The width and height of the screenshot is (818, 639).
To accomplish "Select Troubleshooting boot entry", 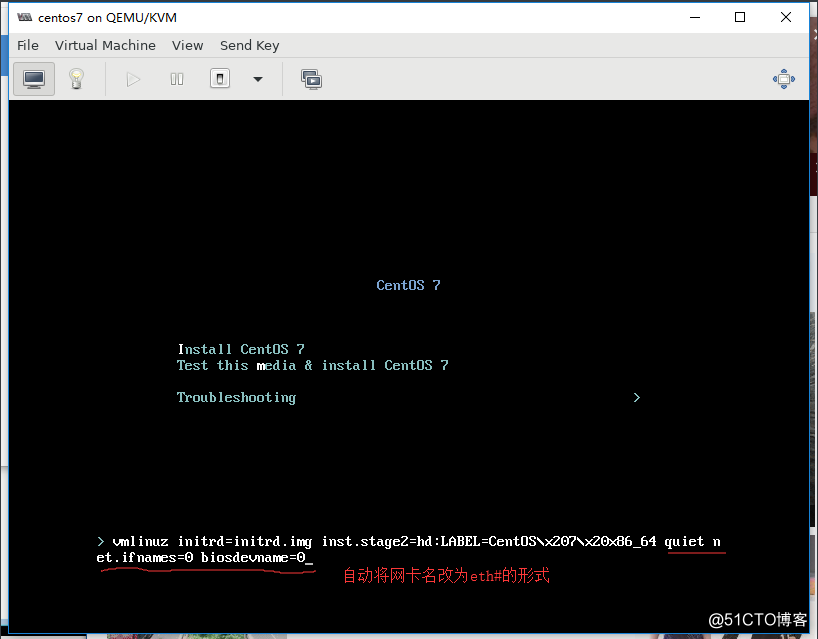I will click(236, 397).
